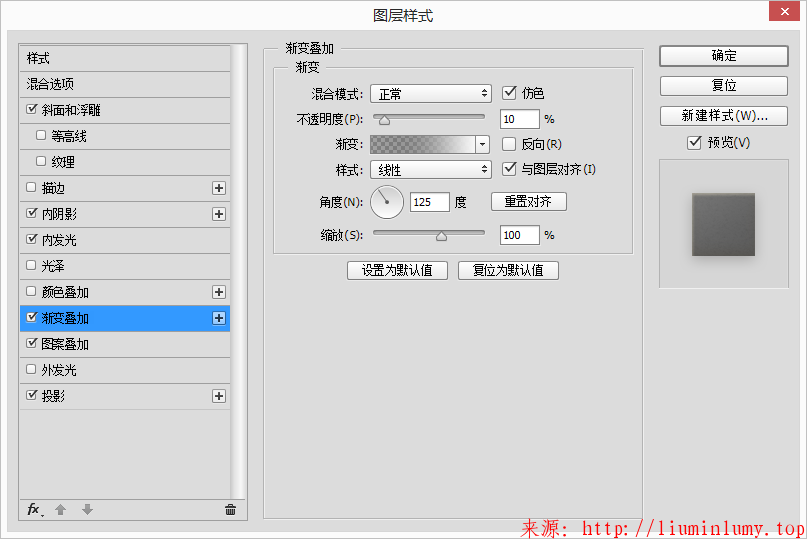Click the 缩放 slider handle
The image size is (807, 539).
click(441, 236)
